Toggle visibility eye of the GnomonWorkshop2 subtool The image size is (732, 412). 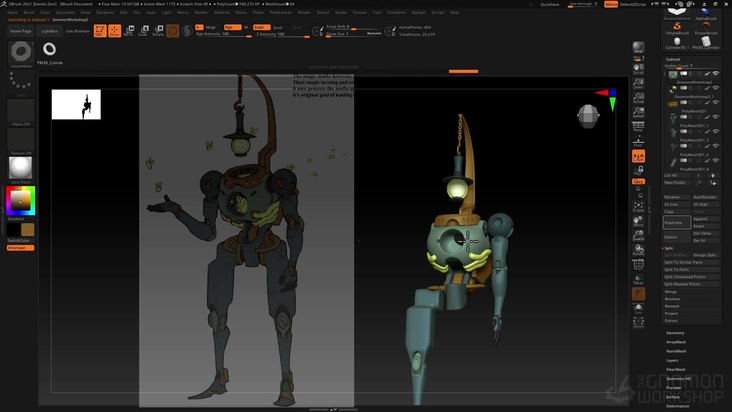pos(716,73)
